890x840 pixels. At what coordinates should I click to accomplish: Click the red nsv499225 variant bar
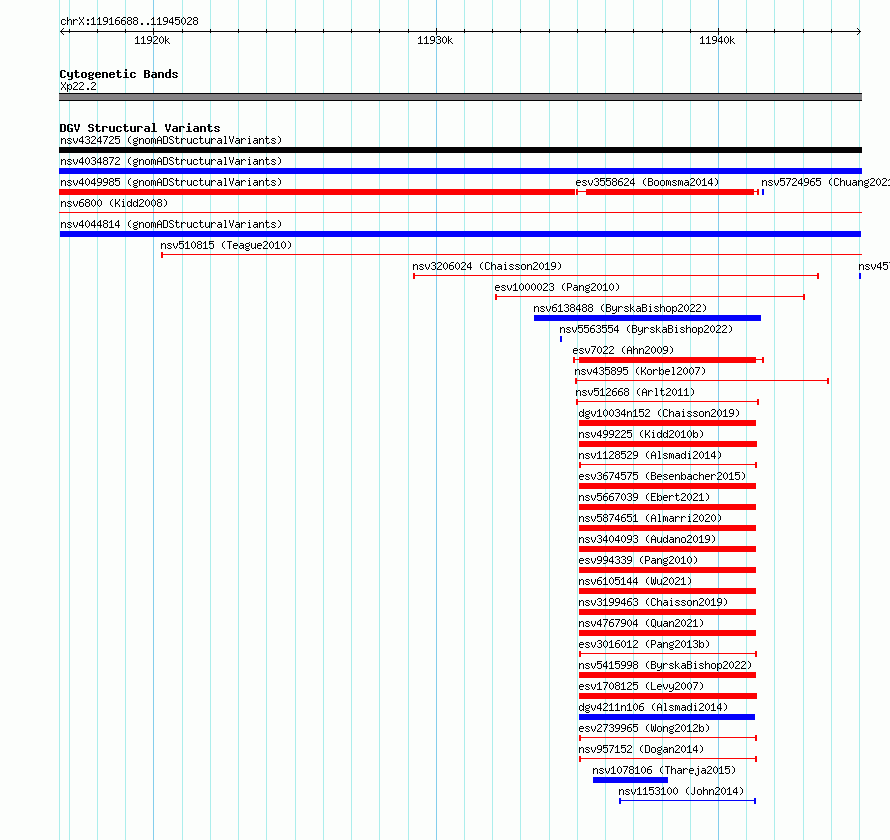click(x=668, y=444)
